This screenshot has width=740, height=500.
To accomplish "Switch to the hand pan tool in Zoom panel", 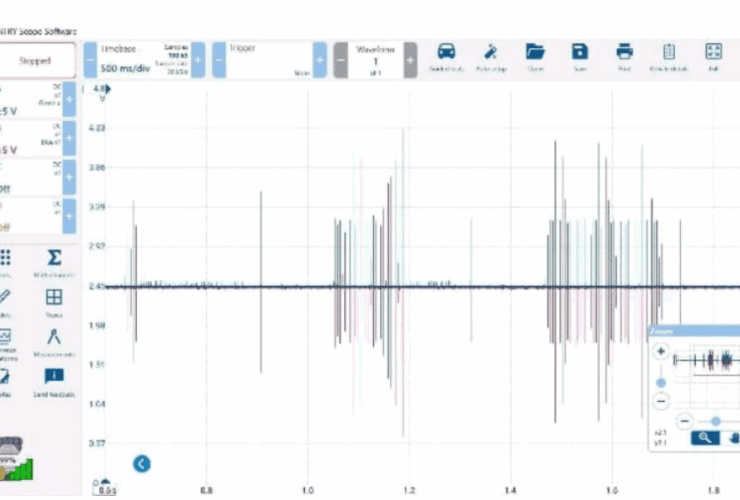I will click(x=733, y=438).
